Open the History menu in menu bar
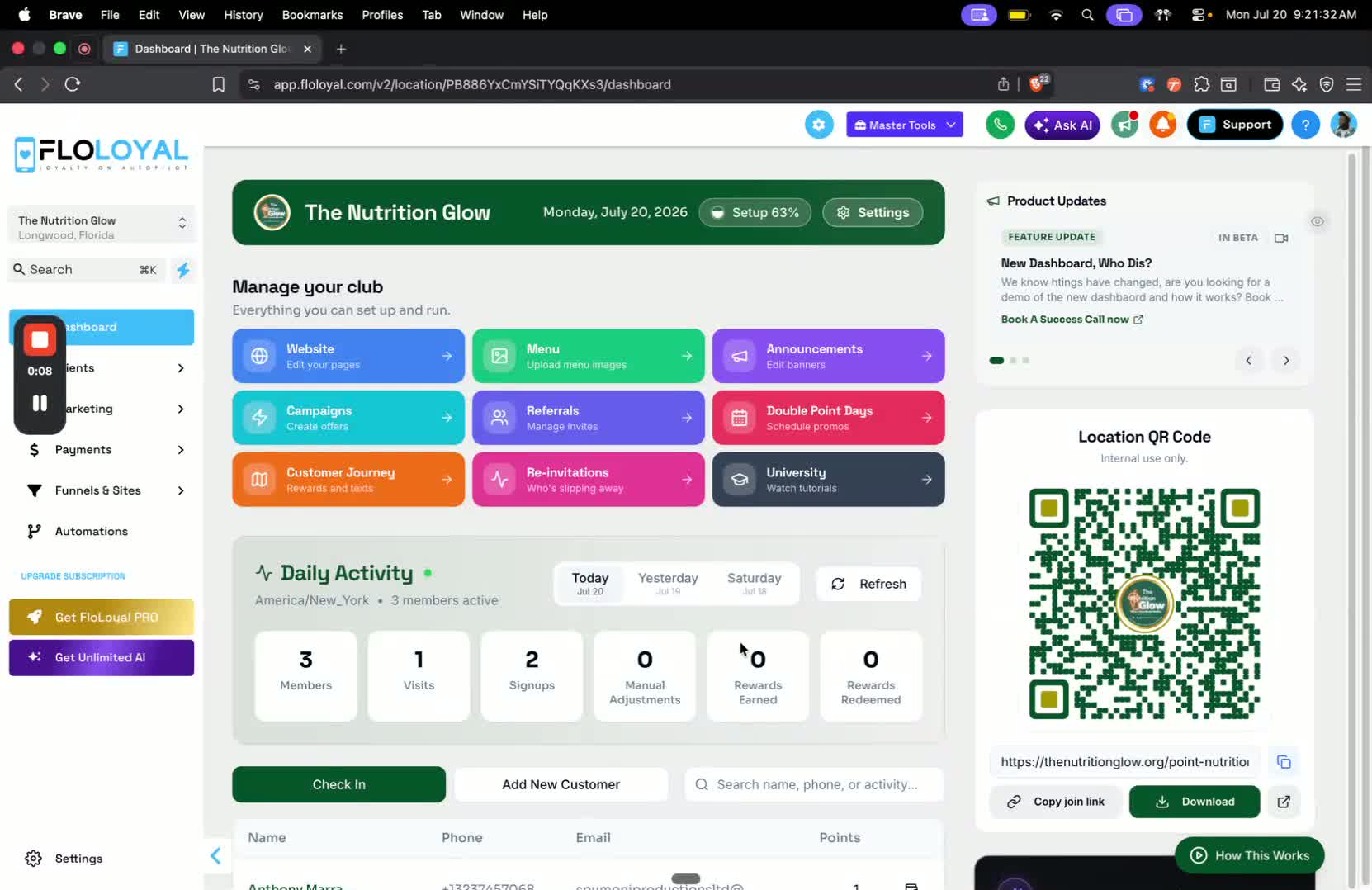 [x=243, y=15]
